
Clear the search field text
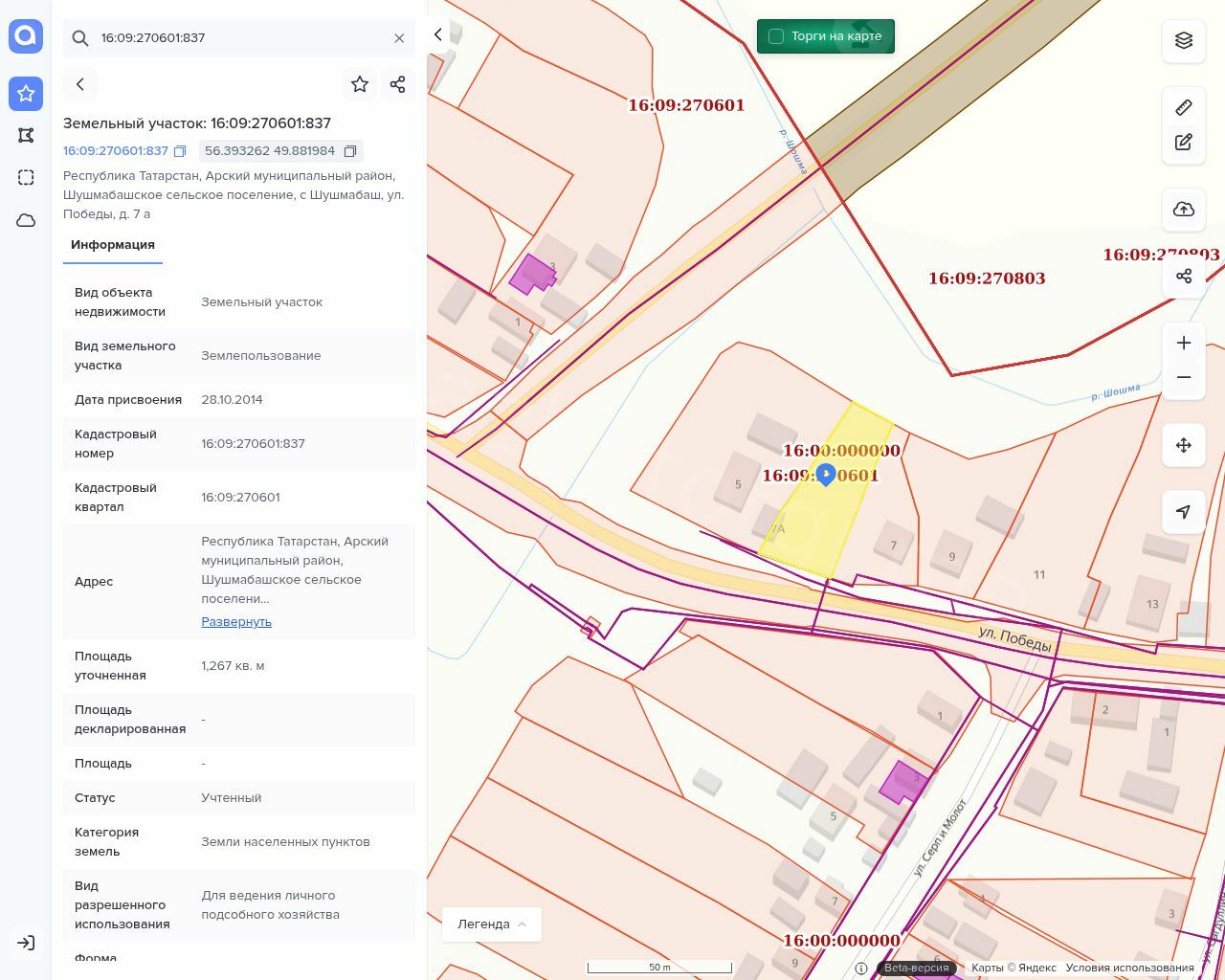click(x=399, y=38)
